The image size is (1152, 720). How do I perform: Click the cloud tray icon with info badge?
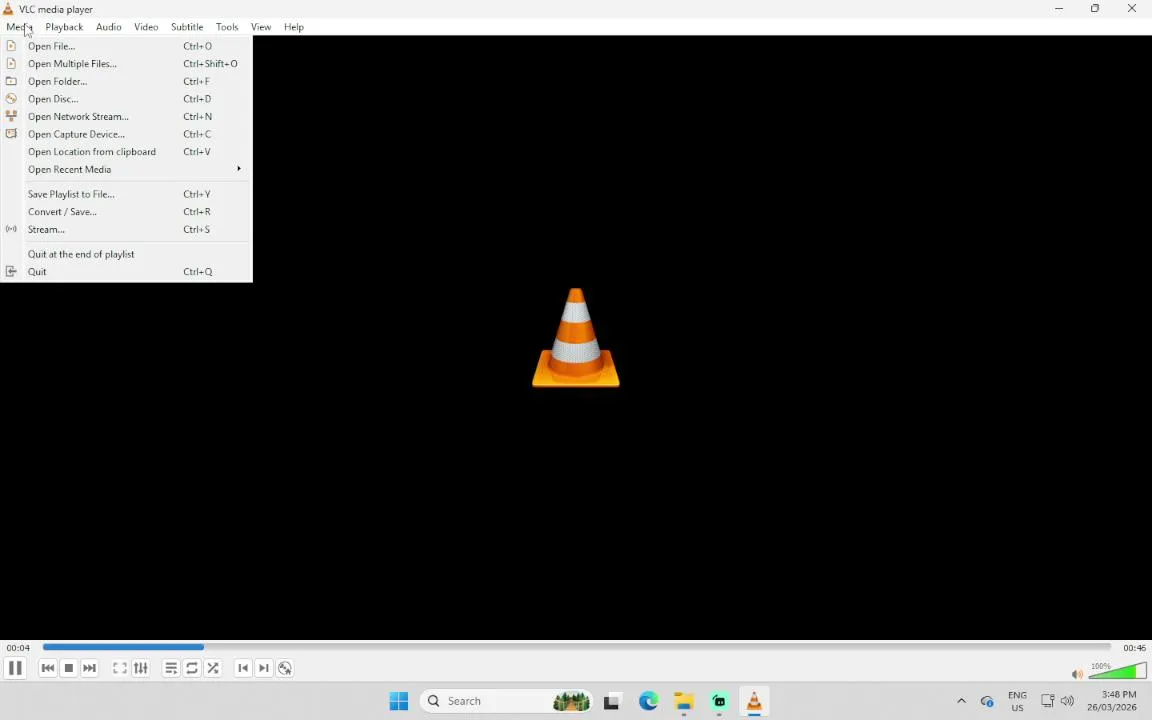pos(987,701)
